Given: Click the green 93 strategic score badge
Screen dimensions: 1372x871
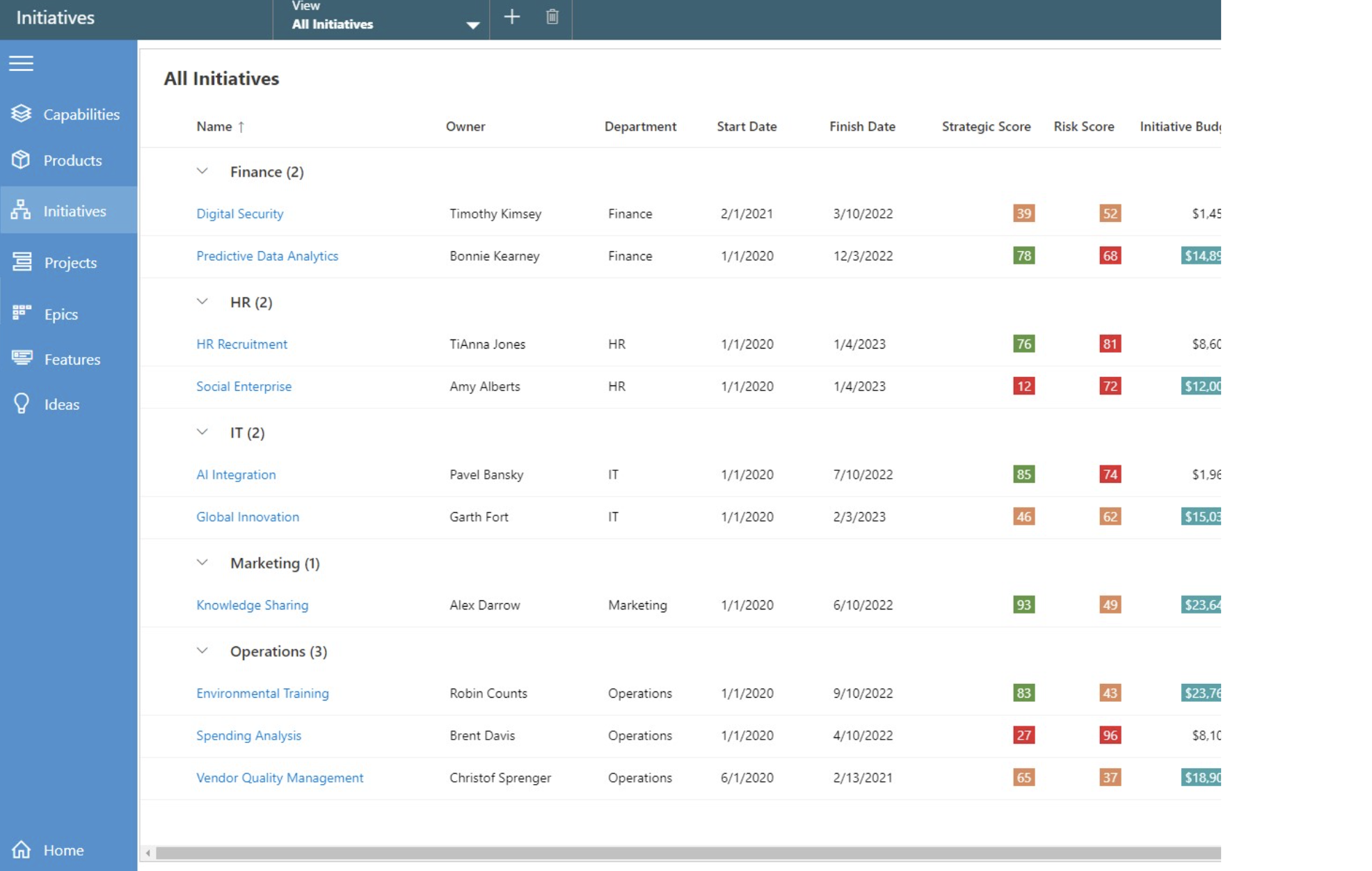Looking at the screenshot, I should [1023, 605].
